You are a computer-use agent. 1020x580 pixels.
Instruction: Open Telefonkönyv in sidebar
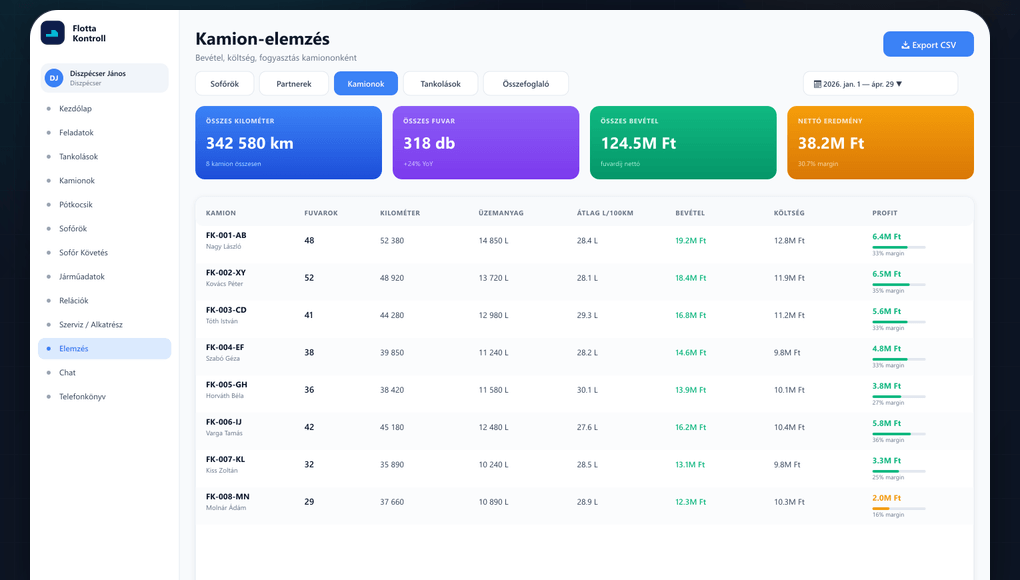pyautogui.click(x=105, y=397)
